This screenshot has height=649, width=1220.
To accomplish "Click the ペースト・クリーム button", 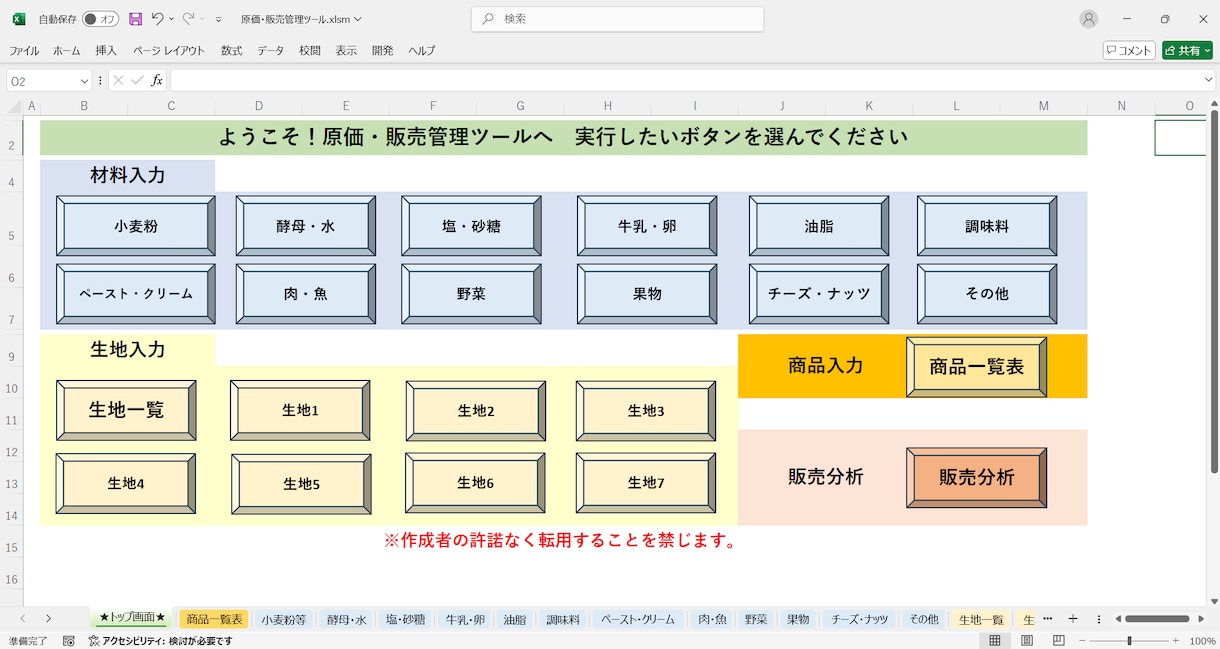I will click(x=136, y=294).
